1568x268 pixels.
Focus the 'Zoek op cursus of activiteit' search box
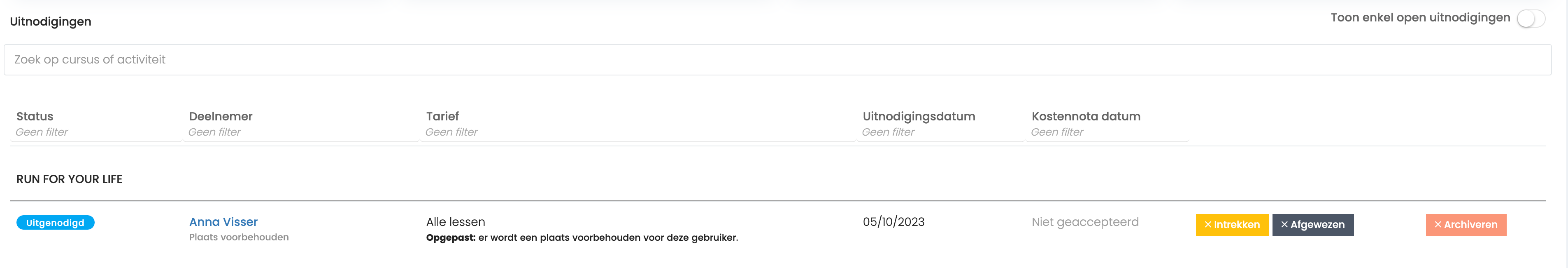pos(777,60)
